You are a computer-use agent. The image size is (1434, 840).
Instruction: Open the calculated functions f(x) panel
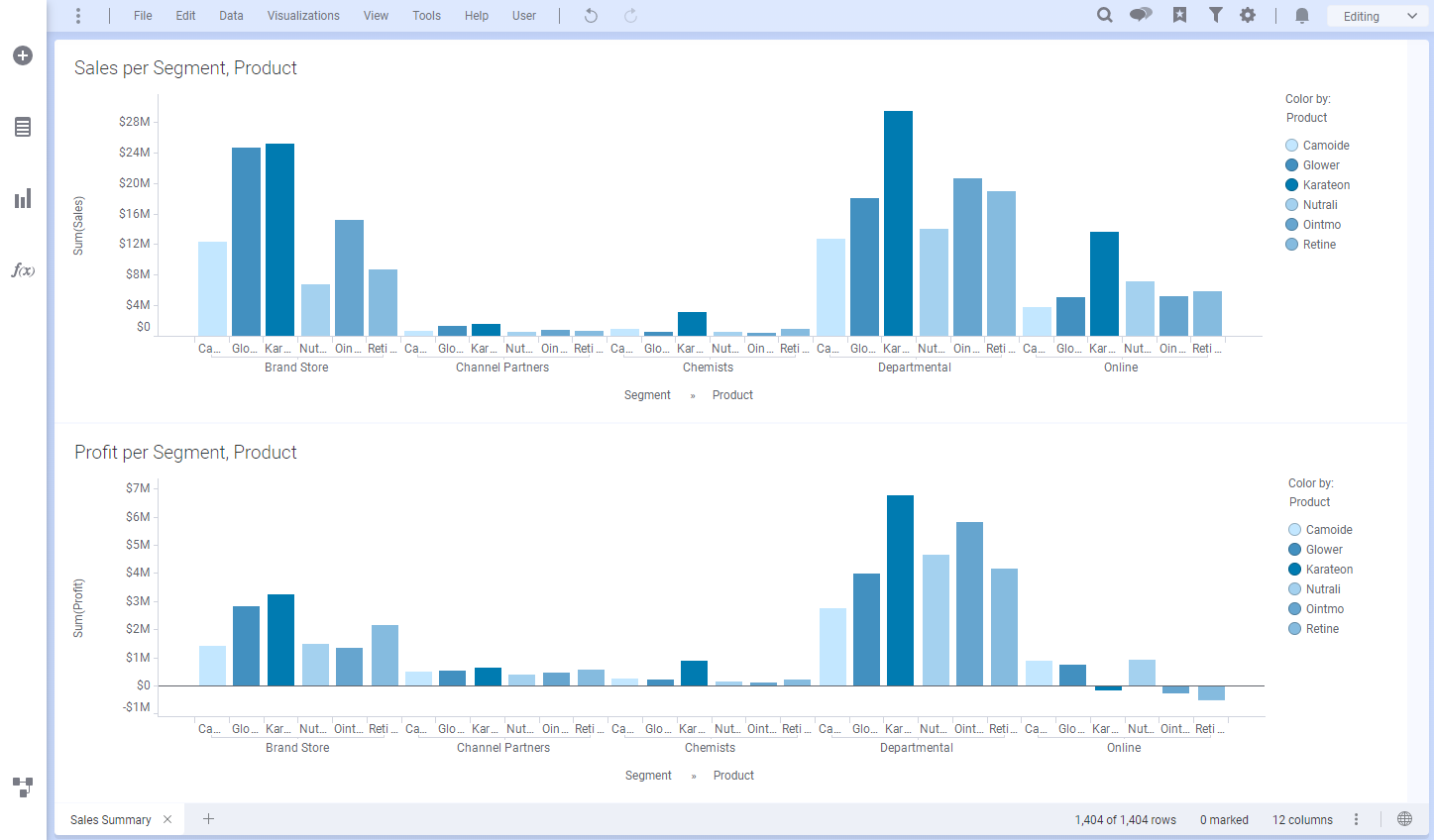(22, 269)
